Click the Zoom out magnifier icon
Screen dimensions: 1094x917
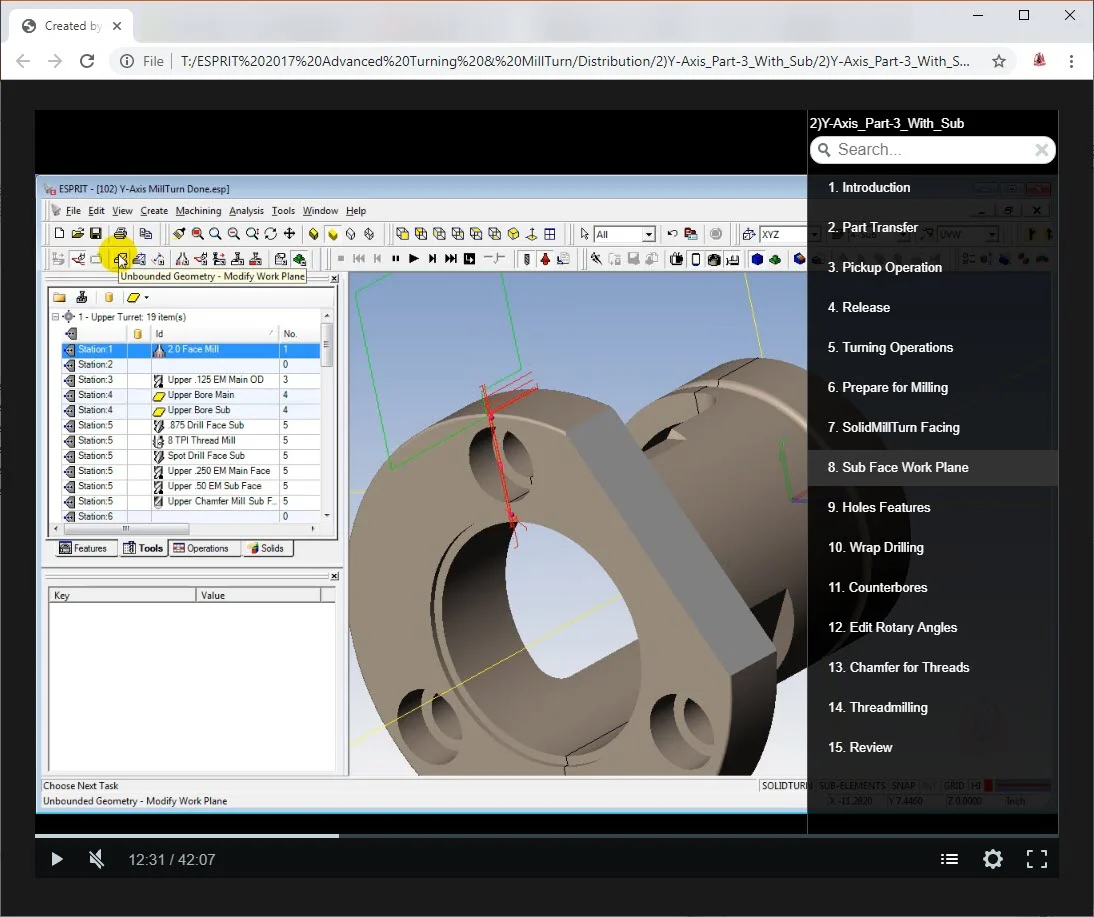coord(234,234)
